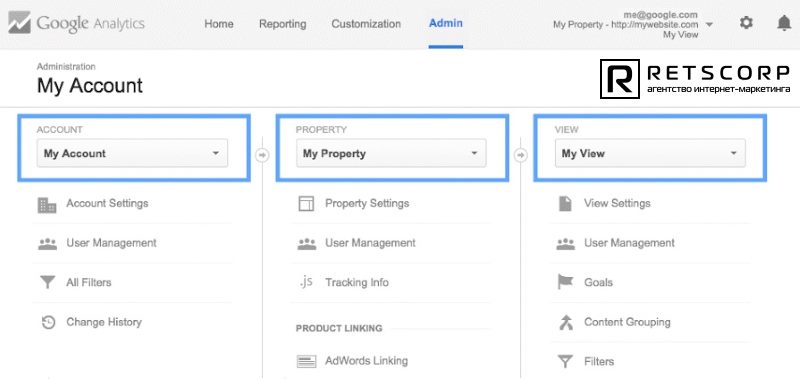Image resolution: width=800 pixels, height=379 pixels.
Task: Click the My Account page heading
Action: (x=90, y=86)
